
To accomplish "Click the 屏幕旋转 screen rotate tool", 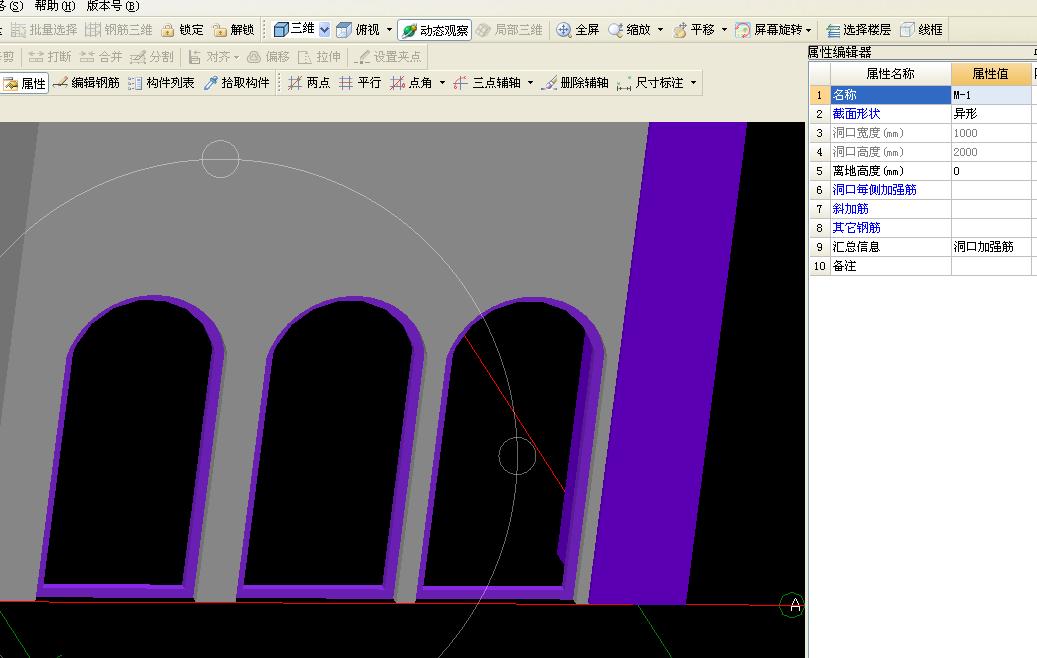I will point(769,30).
